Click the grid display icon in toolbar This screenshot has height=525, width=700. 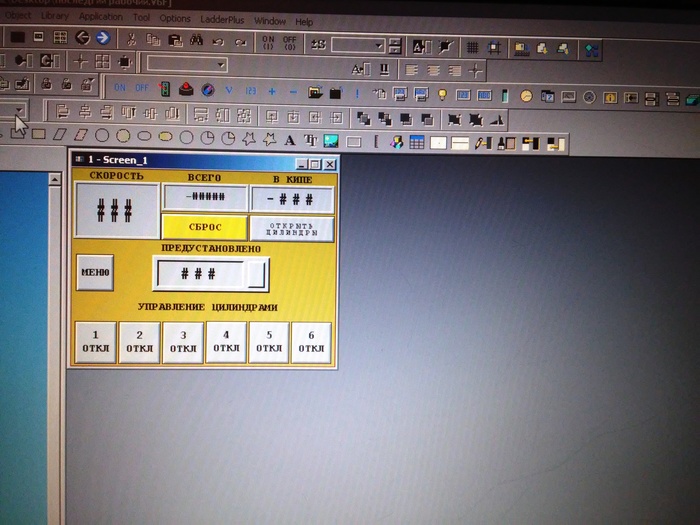(472, 46)
